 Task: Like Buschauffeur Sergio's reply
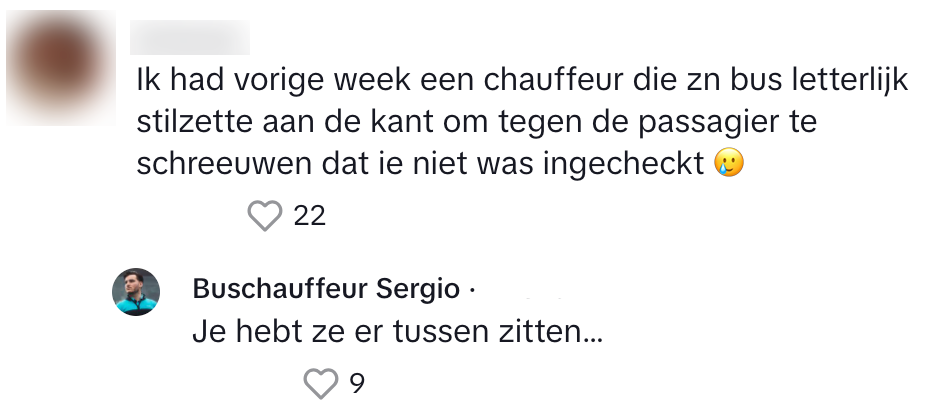click(x=321, y=382)
